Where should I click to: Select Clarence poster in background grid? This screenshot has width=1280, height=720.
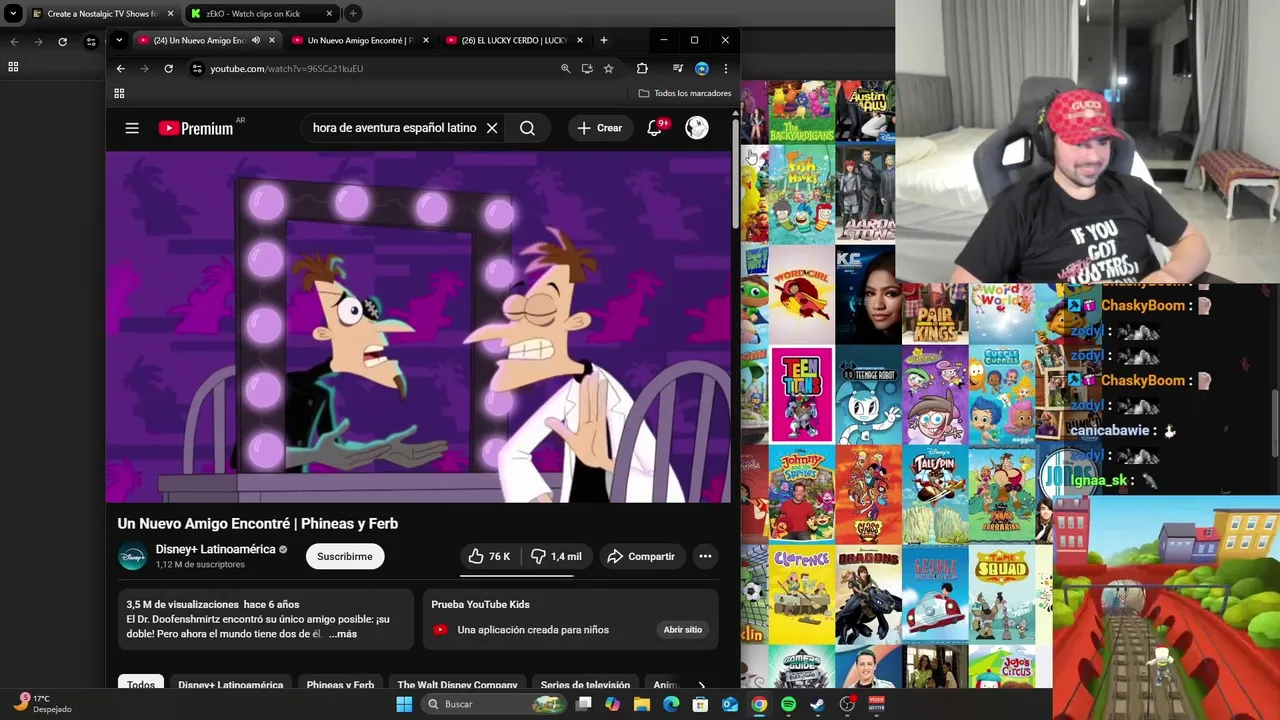[x=801, y=594]
